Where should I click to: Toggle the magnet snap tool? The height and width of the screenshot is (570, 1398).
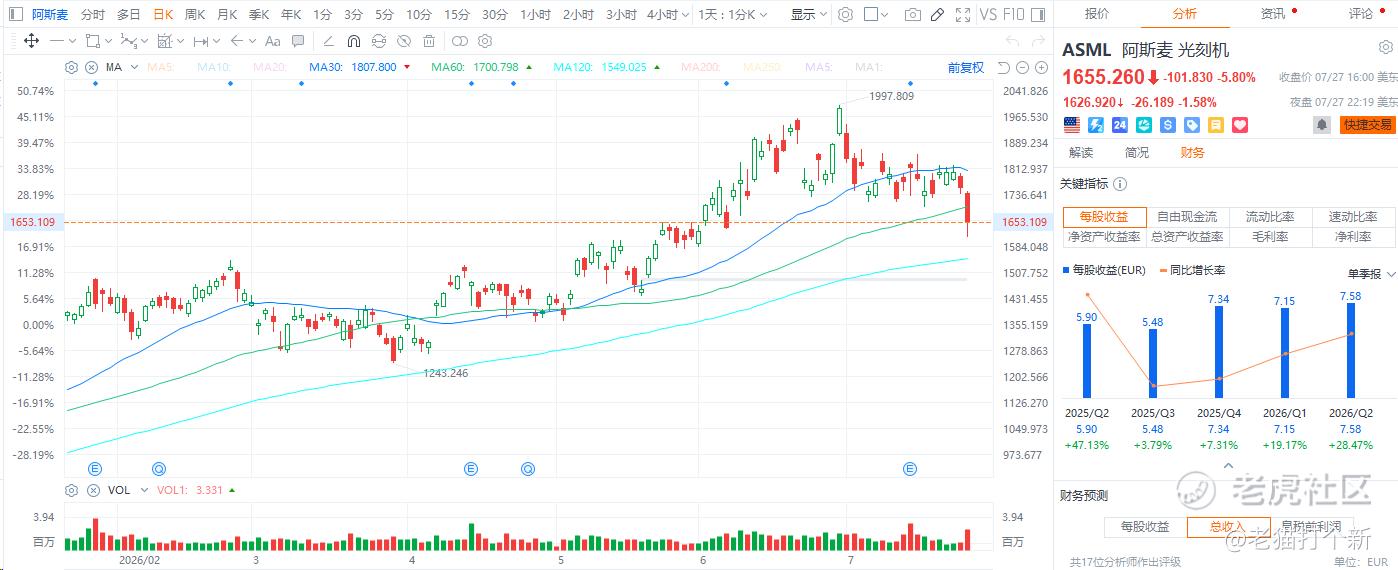pyautogui.click(x=353, y=41)
